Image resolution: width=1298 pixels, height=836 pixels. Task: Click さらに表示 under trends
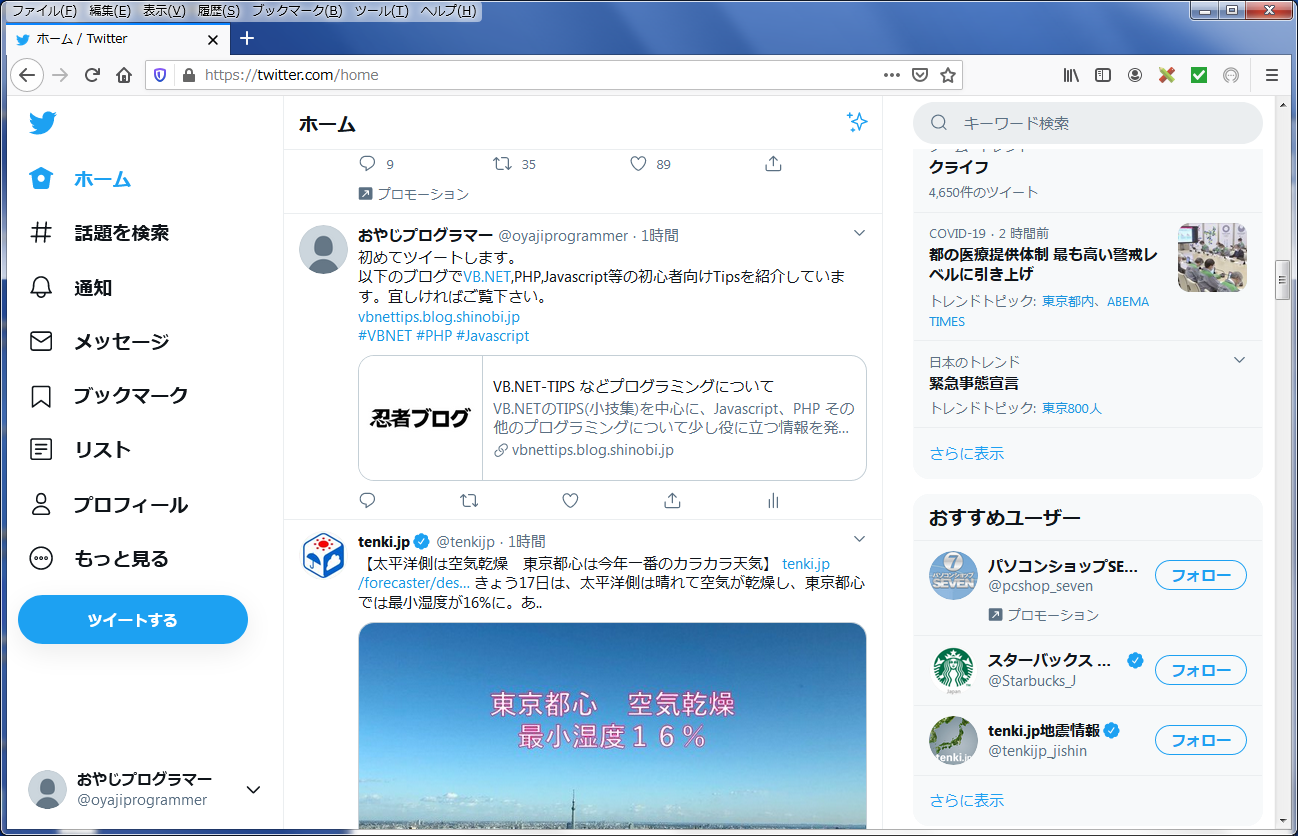point(966,453)
